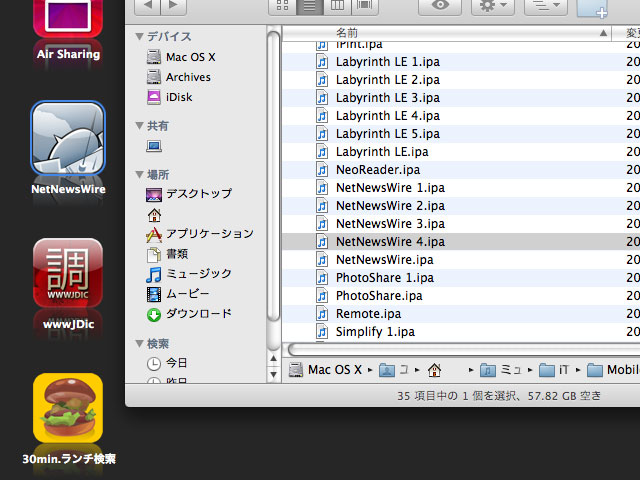The height and width of the screenshot is (480, 640).
Task: Select NetNewsWire 3.ipa file
Action: pos(461,224)
